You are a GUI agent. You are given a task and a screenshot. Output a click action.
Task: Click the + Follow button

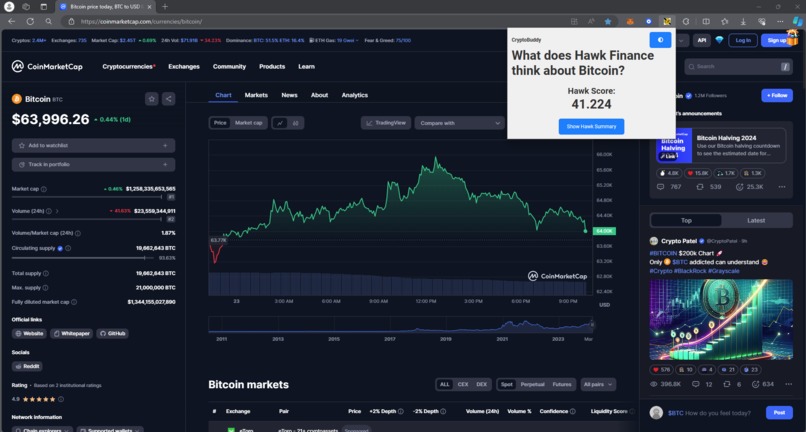(777, 95)
